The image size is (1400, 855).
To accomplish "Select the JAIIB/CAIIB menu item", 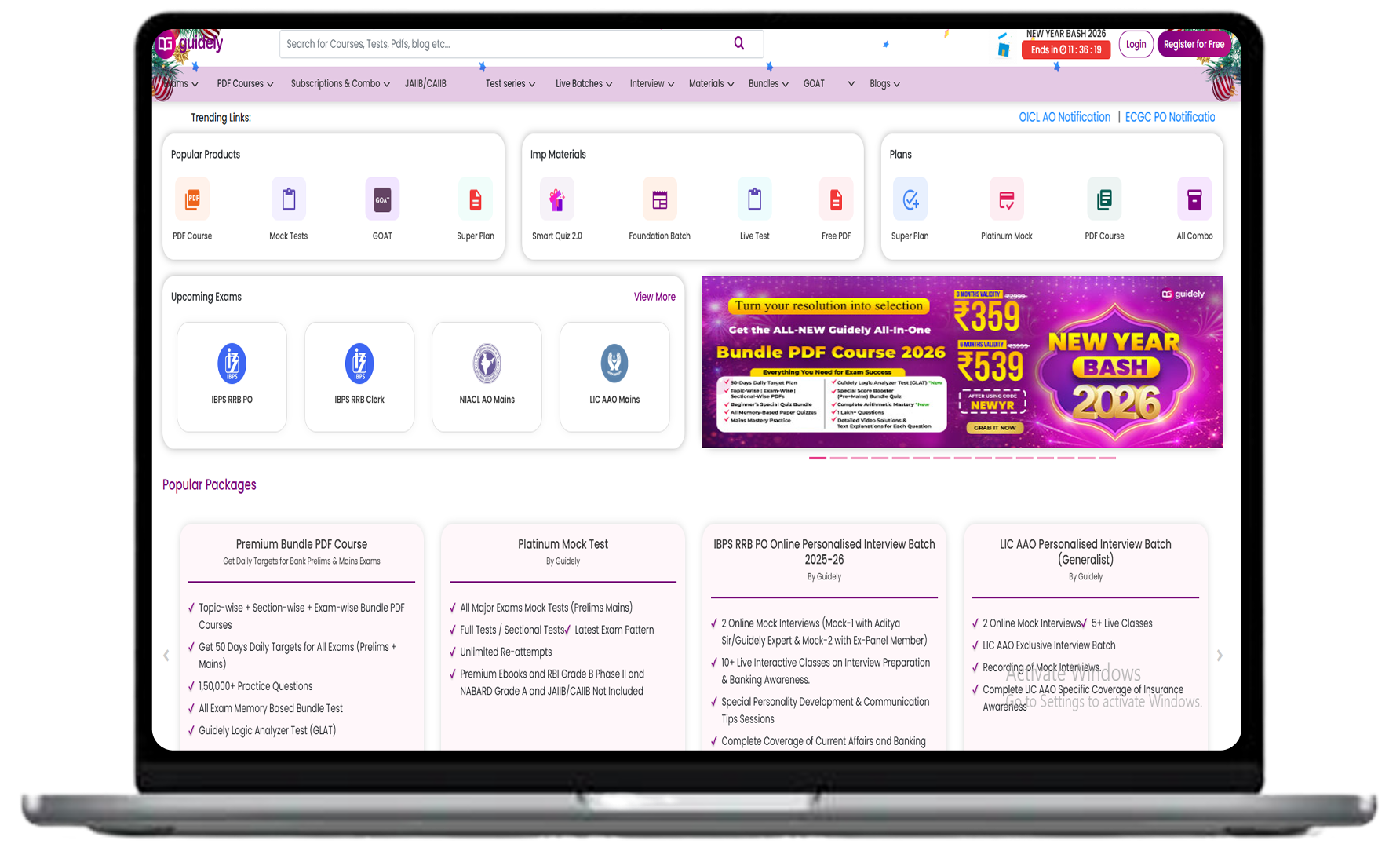I will pyautogui.click(x=425, y=83).
